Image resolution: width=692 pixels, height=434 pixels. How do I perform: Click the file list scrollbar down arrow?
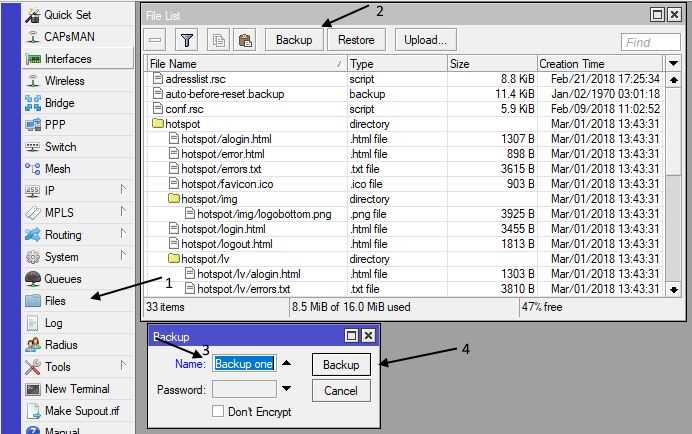[673, 289]
